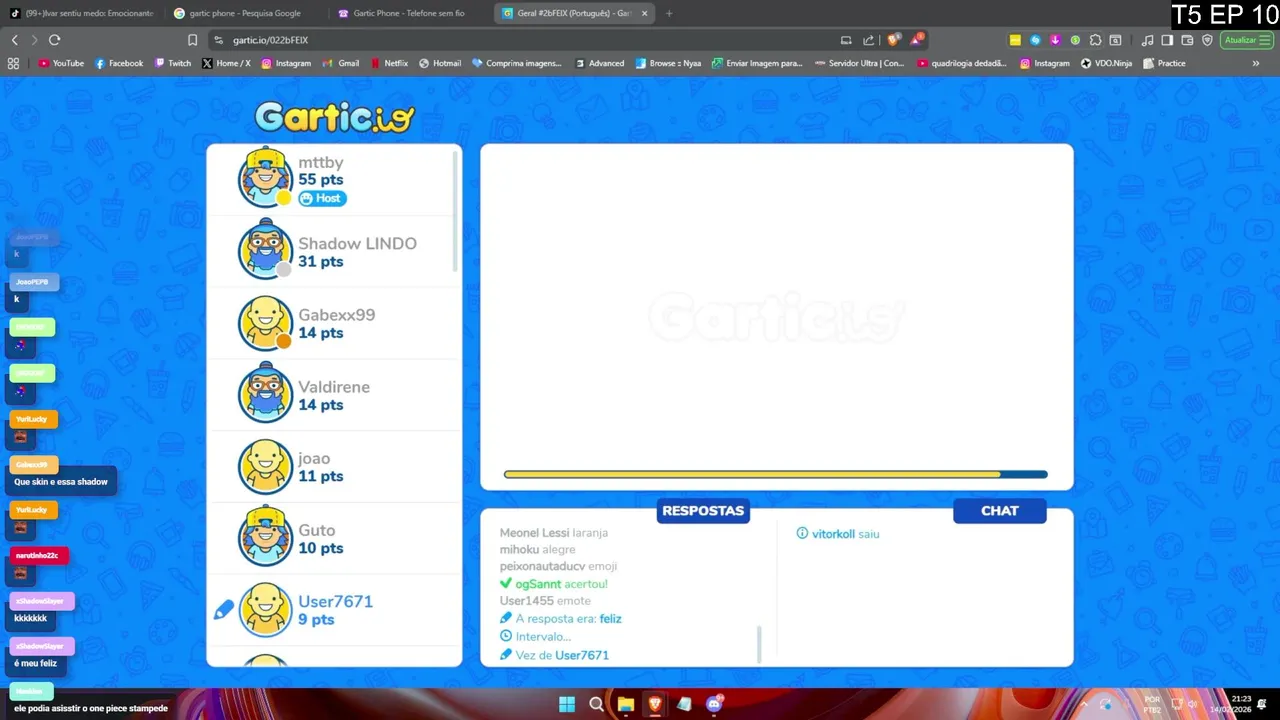Image resolution: width=1280 pixels, height=720 pixels.
Task: Click the Gartic.io logo
Action: 334,117
